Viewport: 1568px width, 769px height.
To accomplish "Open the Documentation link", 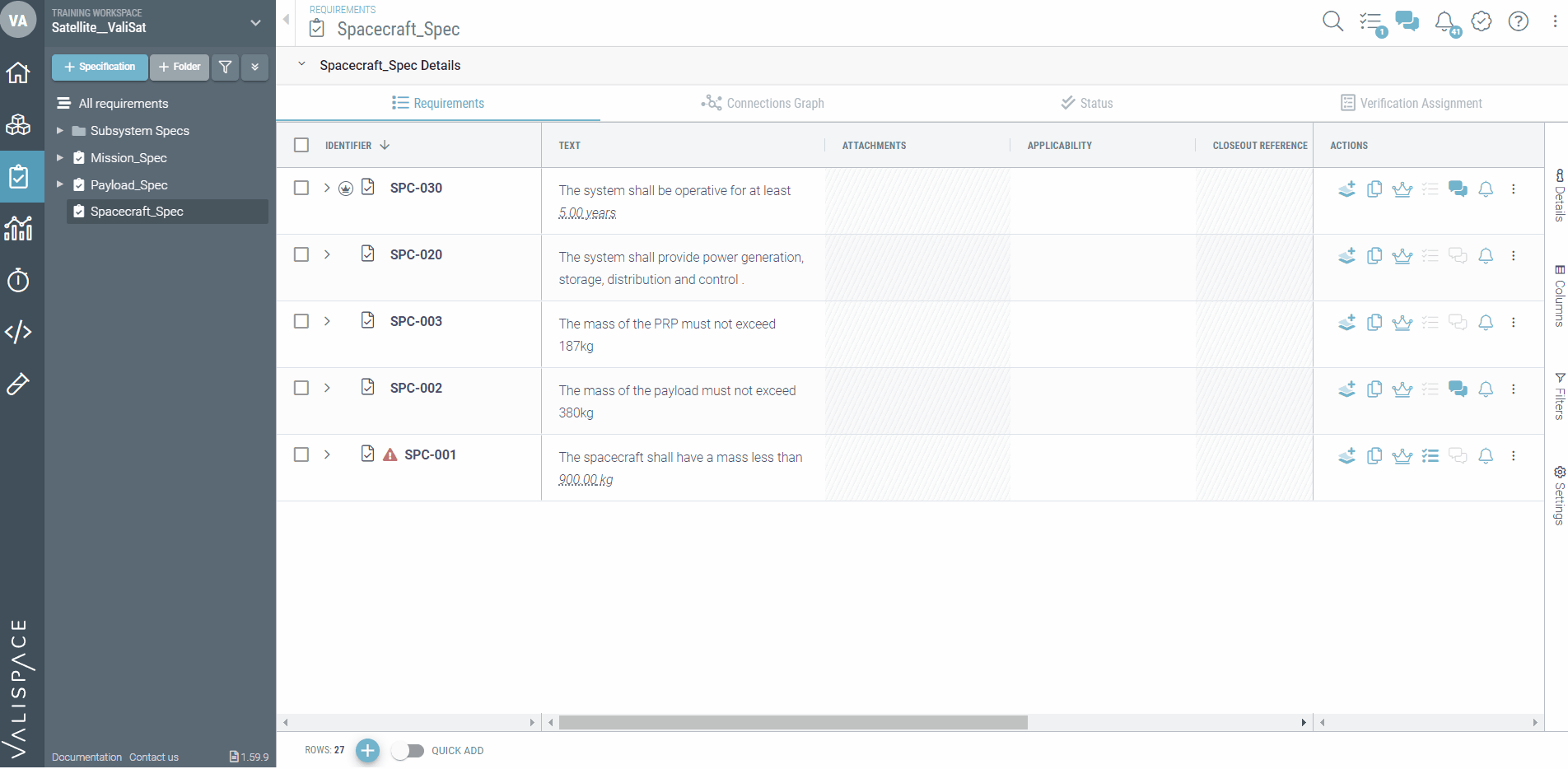I will point(86,757).
